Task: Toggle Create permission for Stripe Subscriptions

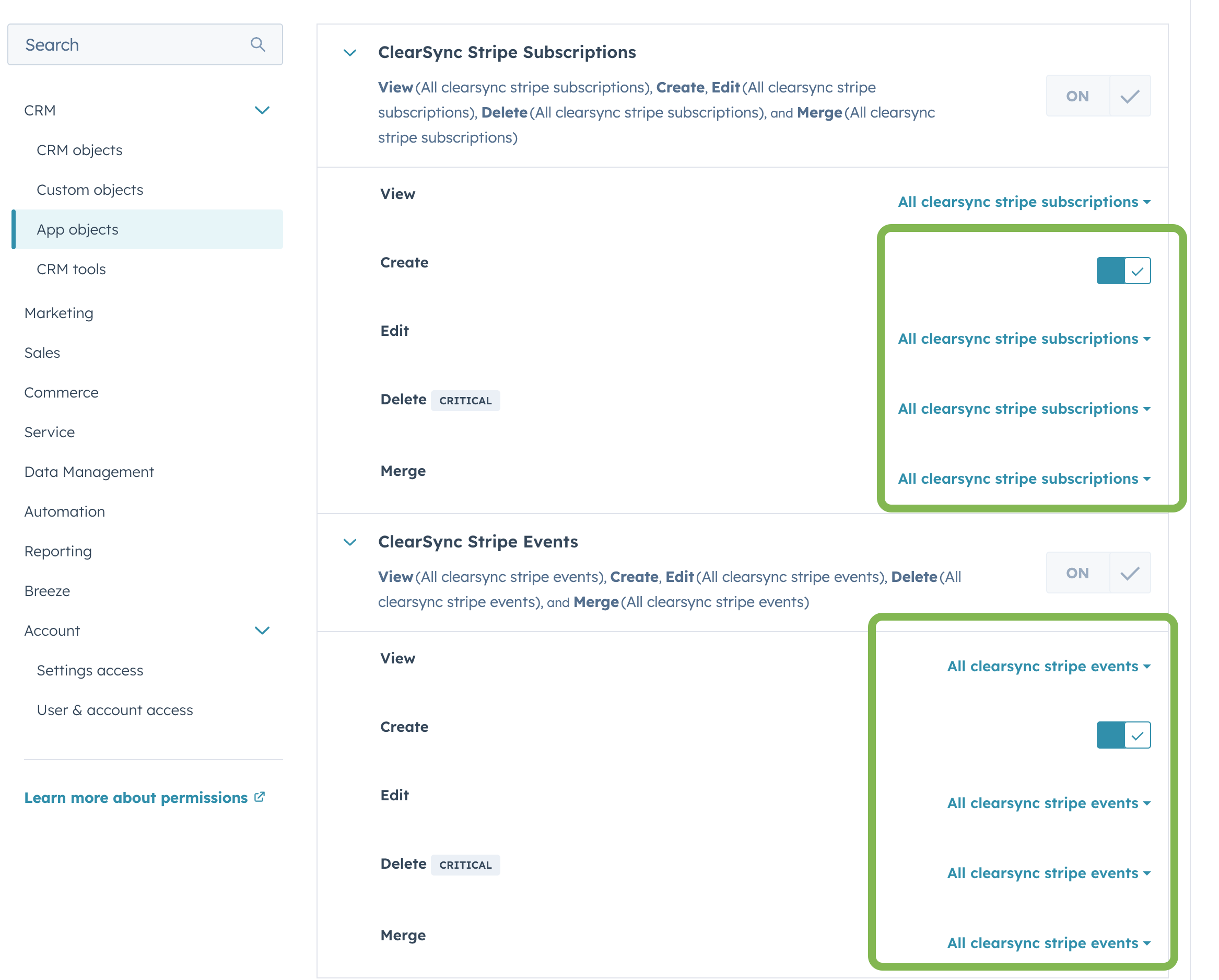Action: pyautogui.click(x=1123, y=271)
